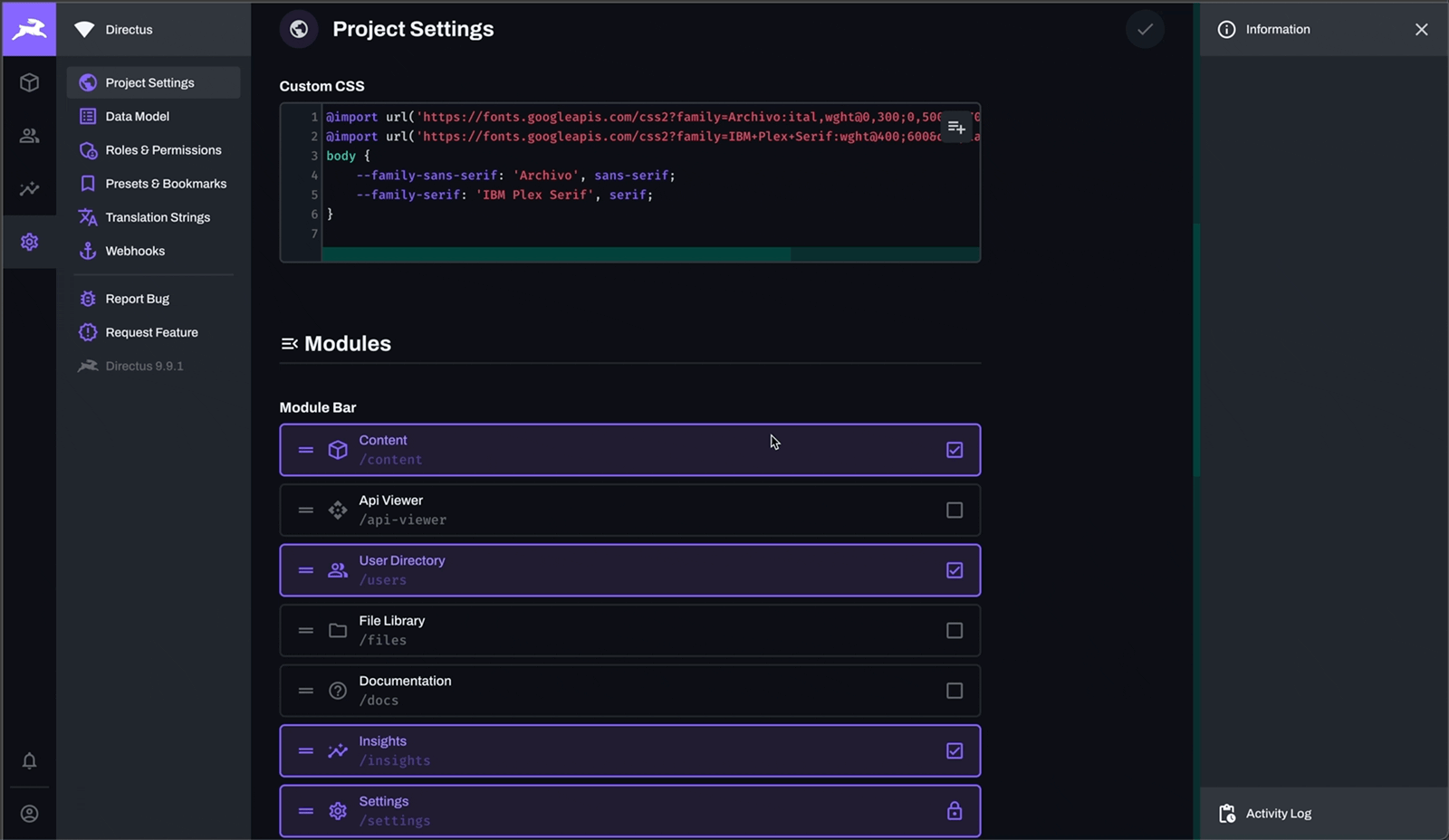Open the Activity Log panel

point(1323,814)
